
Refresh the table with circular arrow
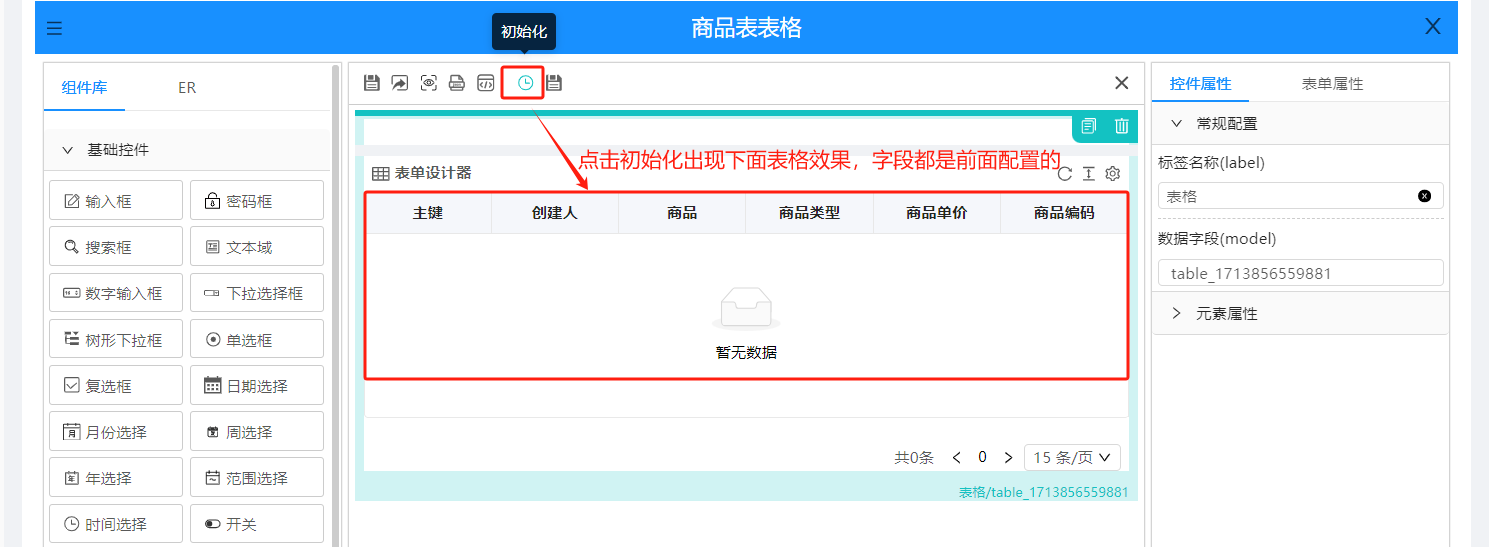click(x=1065, y=174)
